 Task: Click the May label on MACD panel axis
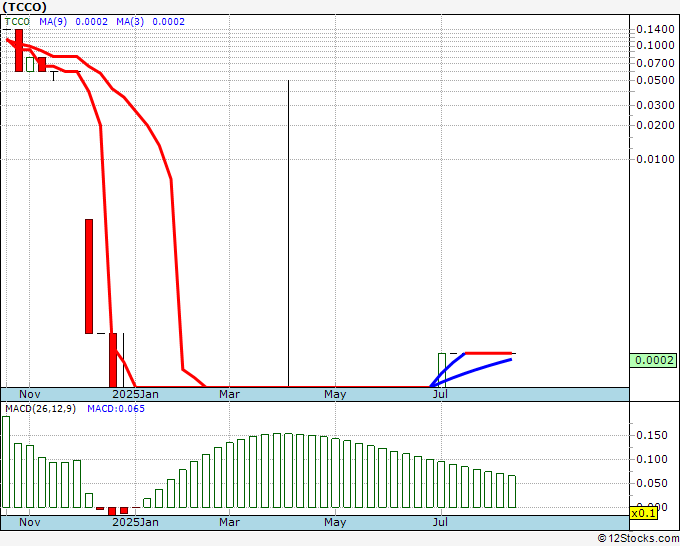tap(335, 522)
